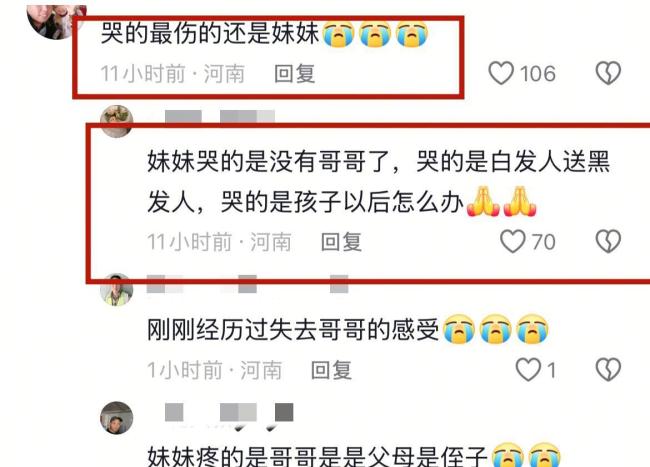Image resolution: width=650 pixels, height=467 pixels.
Task: Dislike the 白发人送黑发人 comment
Action: (608, 242)
